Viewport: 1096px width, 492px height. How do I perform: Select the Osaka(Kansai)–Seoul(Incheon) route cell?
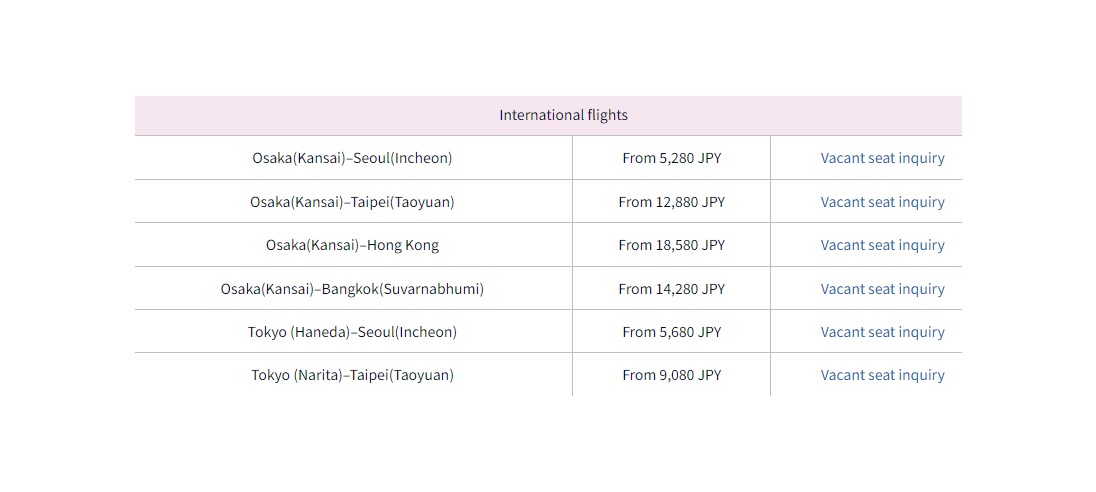[353, 158]
